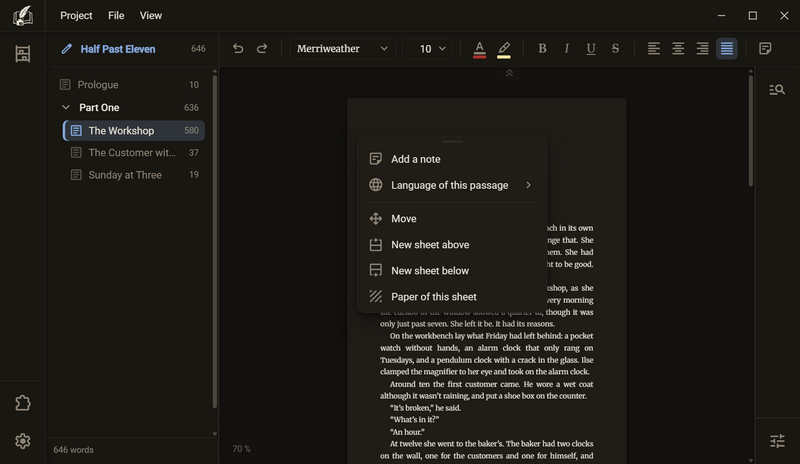Viewport: 800px width, 464px height.
Task: Choose Move from the context menu
Action: click(x=452, y=218)
